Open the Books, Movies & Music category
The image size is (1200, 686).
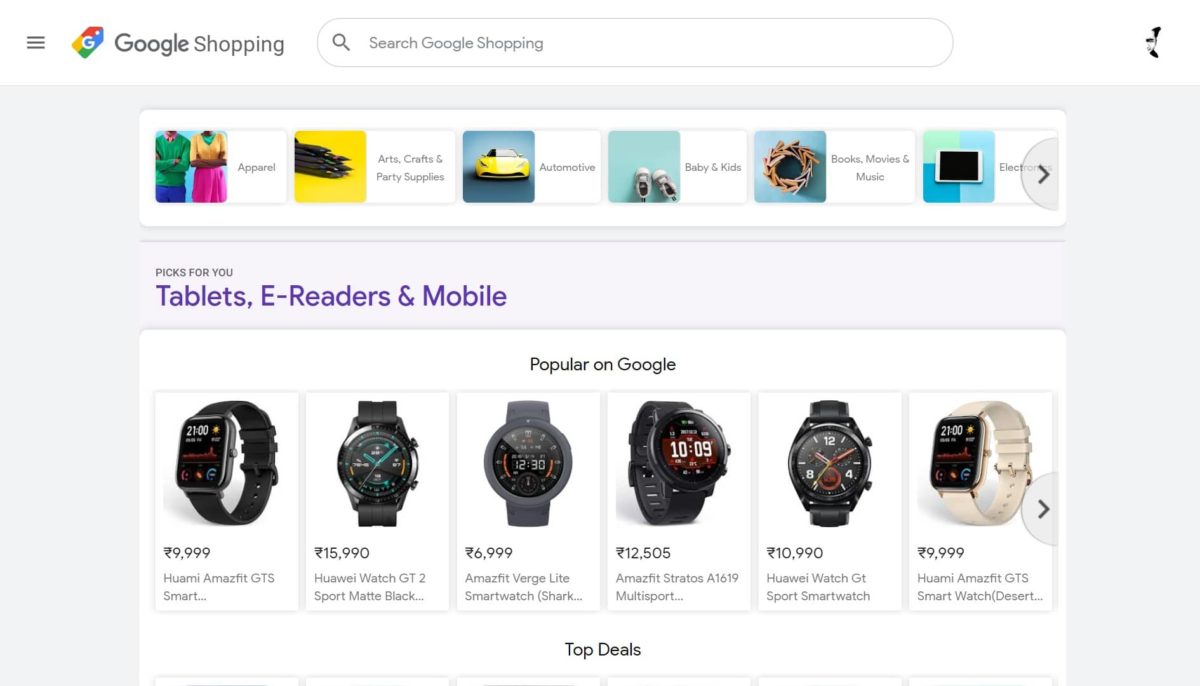coord(832,167)
